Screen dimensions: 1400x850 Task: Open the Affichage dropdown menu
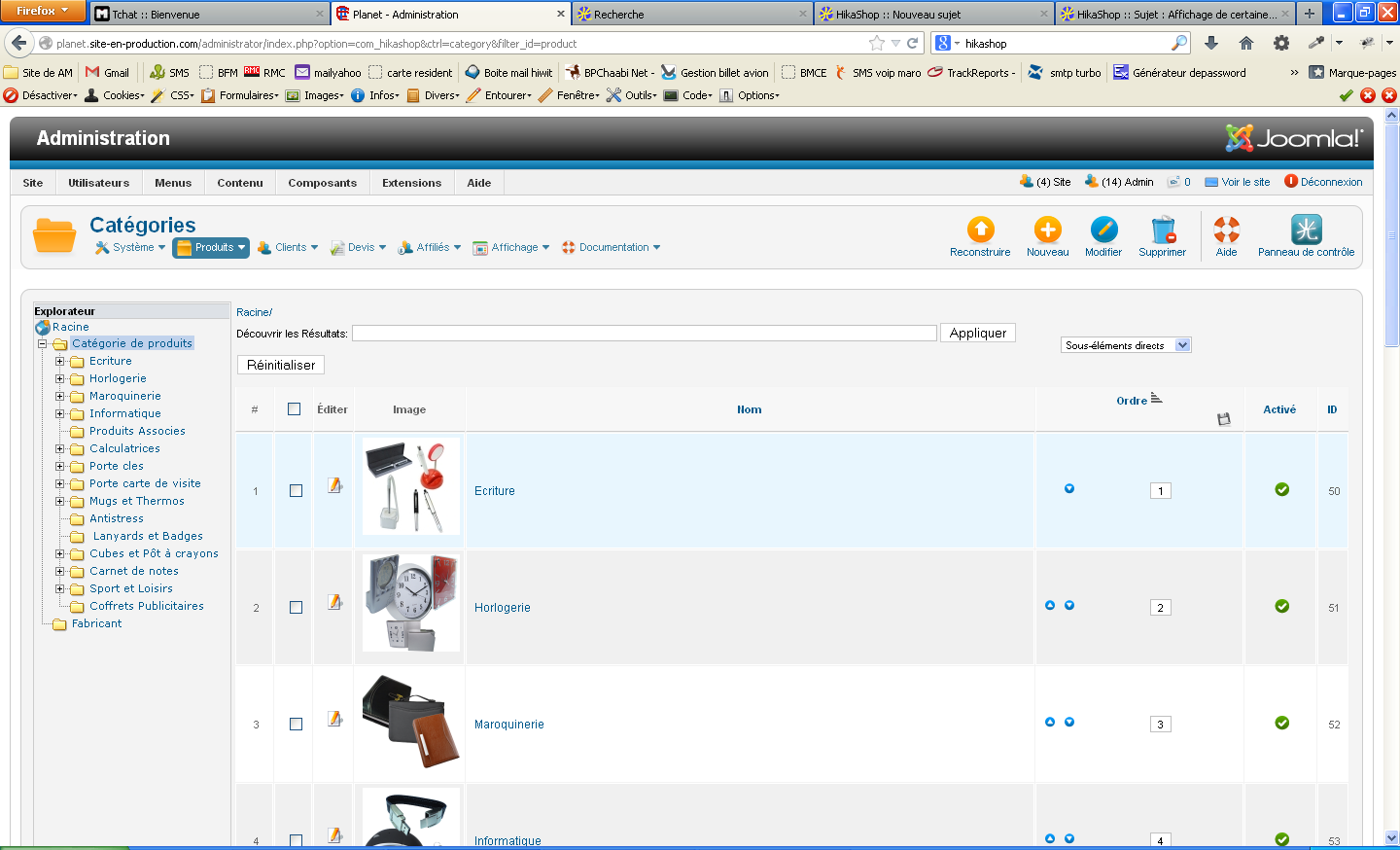[511, 248]
